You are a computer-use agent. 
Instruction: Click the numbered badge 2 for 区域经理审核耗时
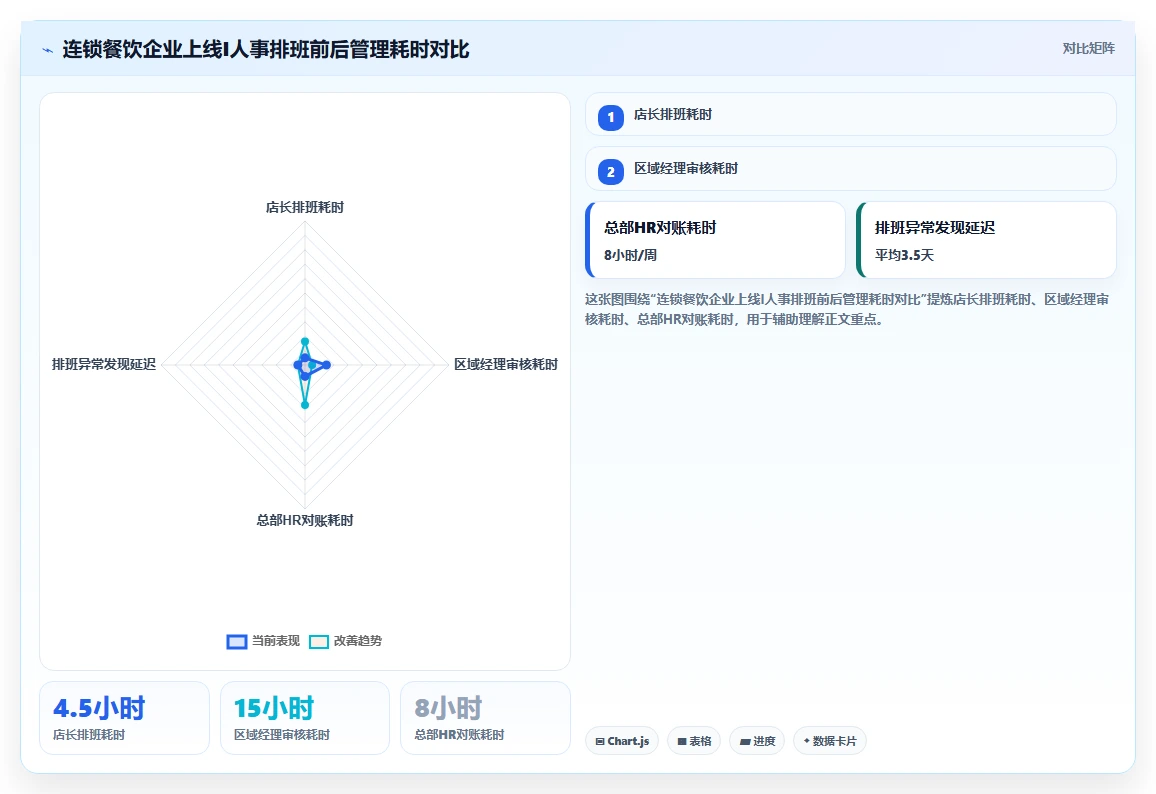(610, 172)
